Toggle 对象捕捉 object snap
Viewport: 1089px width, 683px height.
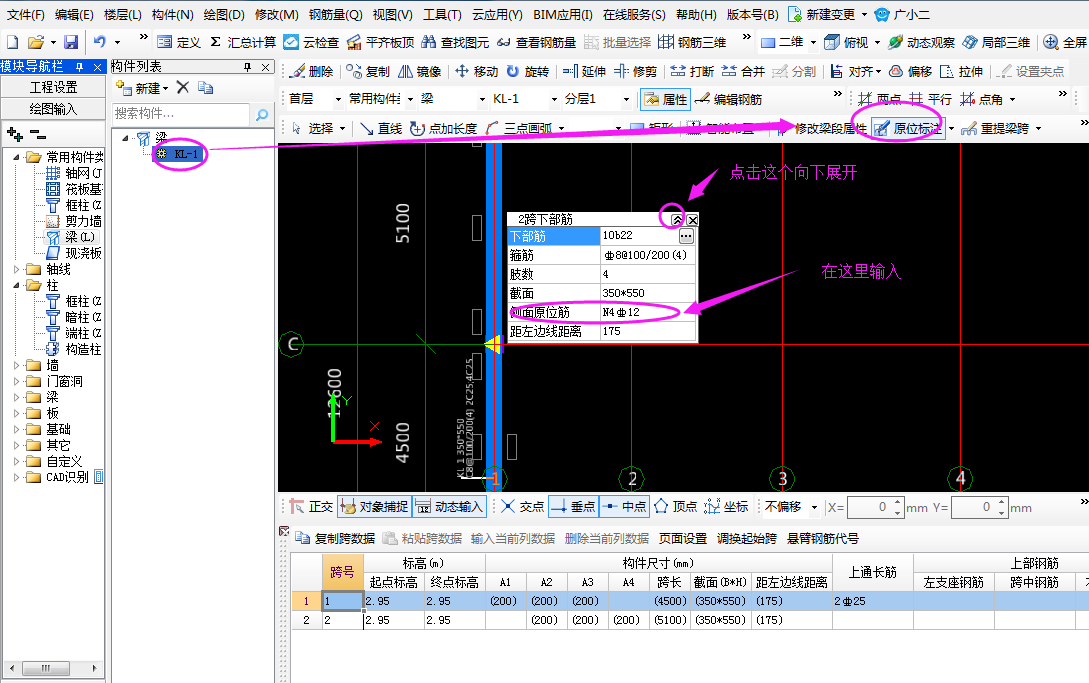[374, 507]
